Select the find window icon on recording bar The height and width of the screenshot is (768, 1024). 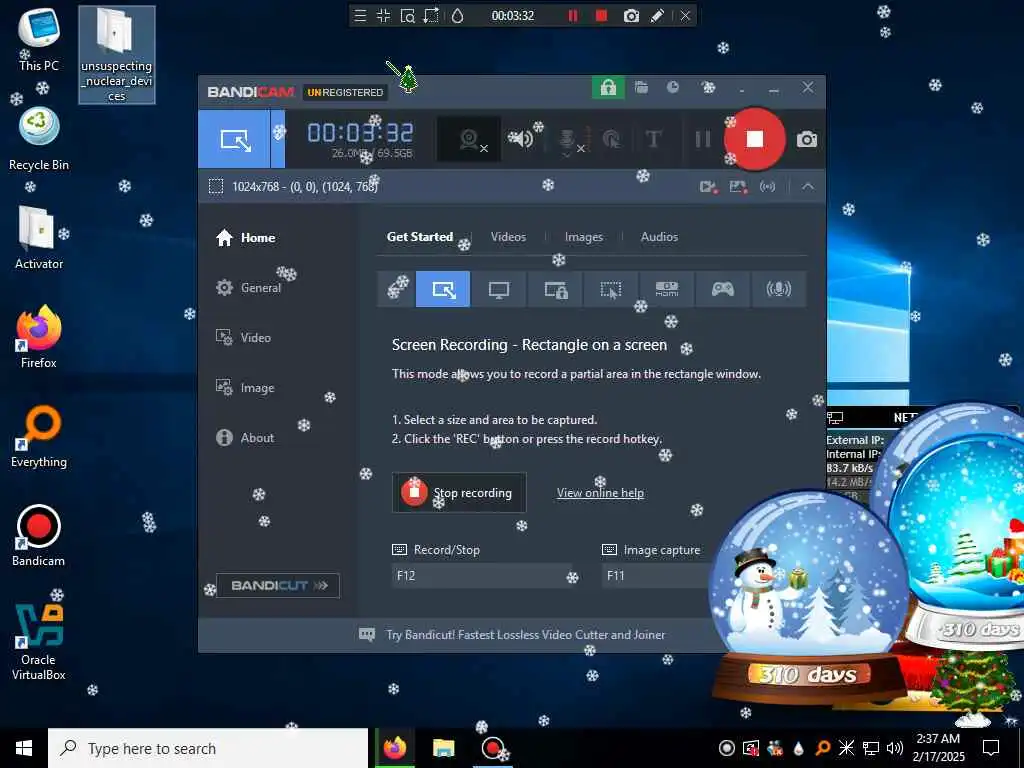coord(408,16)
